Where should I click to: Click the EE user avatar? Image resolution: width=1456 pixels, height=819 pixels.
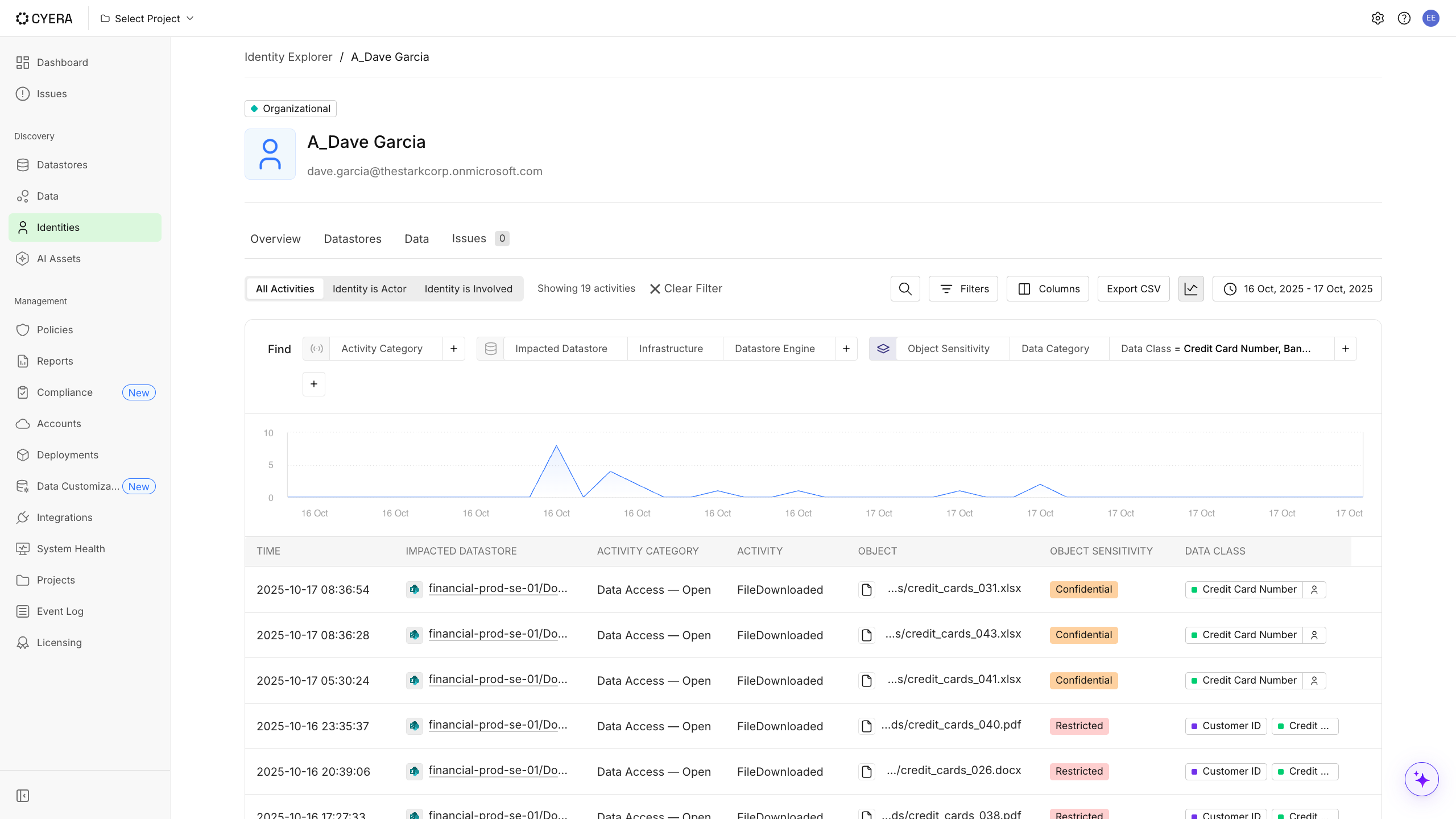click(x=1431, y=18)
